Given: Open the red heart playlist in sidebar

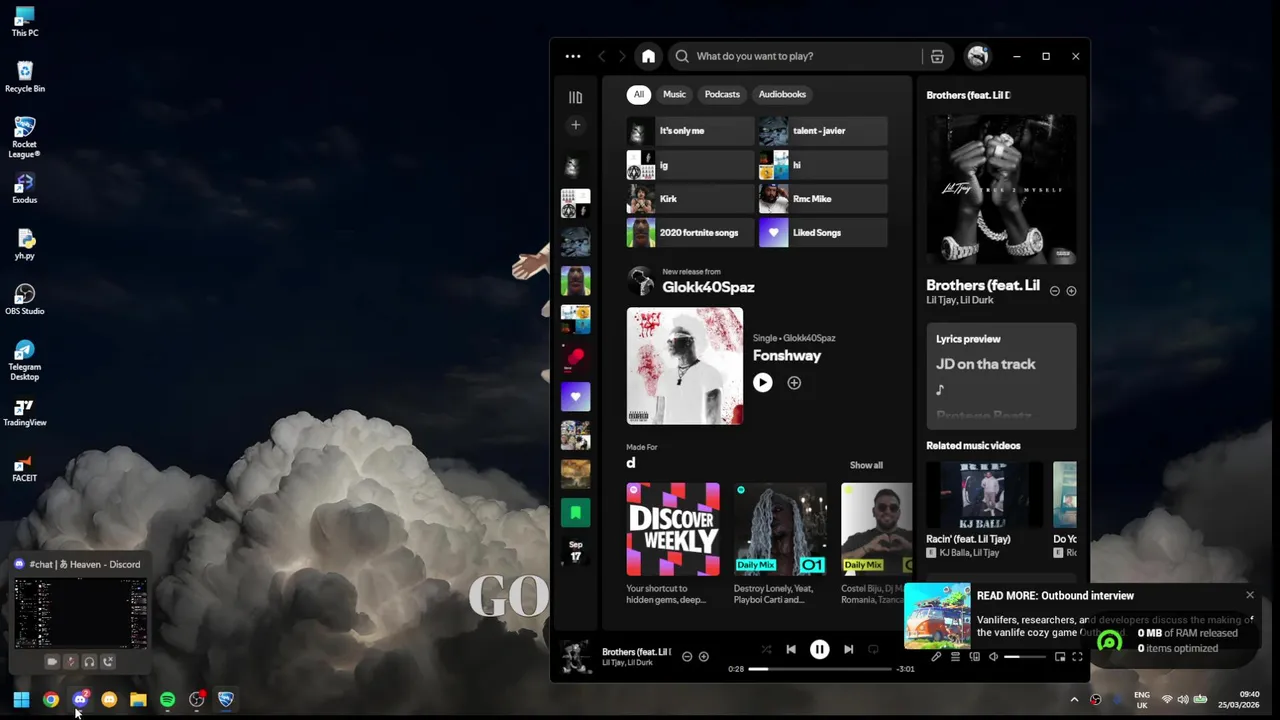Looking at the screenshot, I should 575,358.
